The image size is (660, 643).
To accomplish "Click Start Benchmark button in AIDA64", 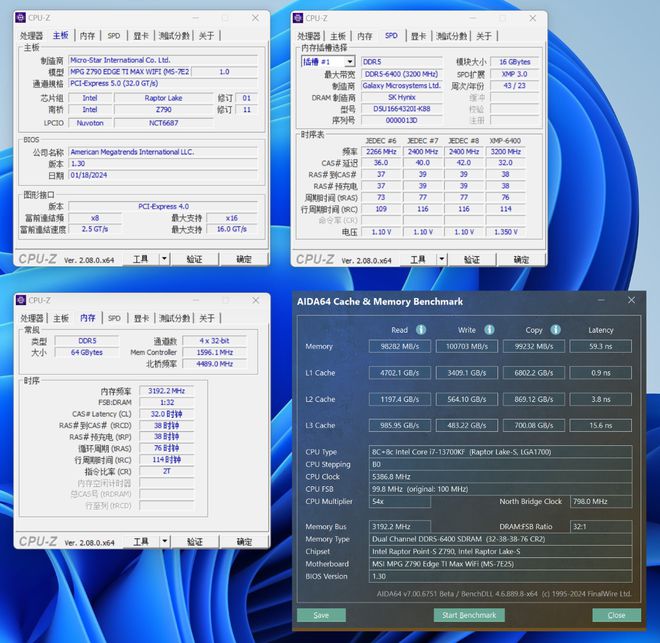I will [469, 615].
